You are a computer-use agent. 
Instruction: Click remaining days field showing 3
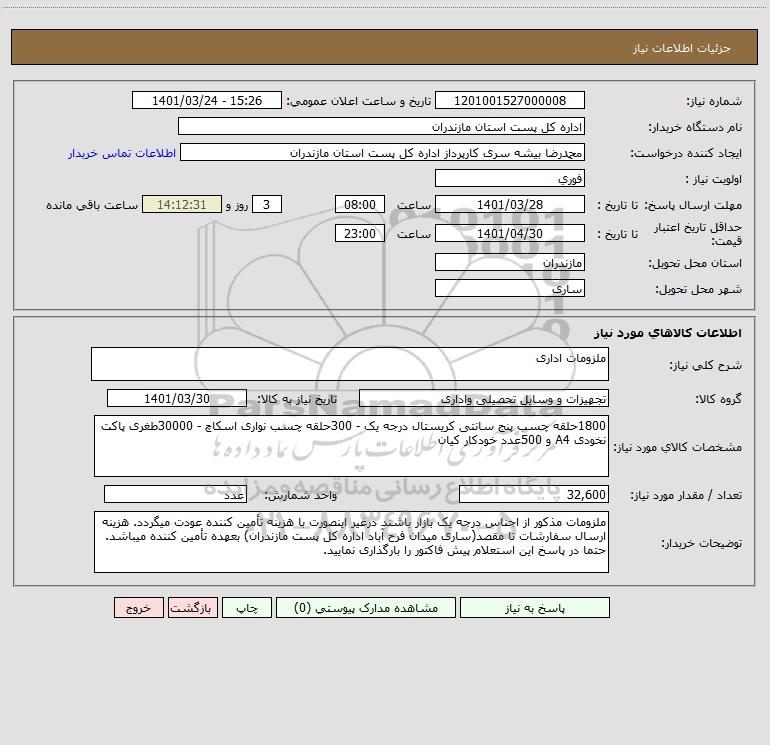(267, 204)
